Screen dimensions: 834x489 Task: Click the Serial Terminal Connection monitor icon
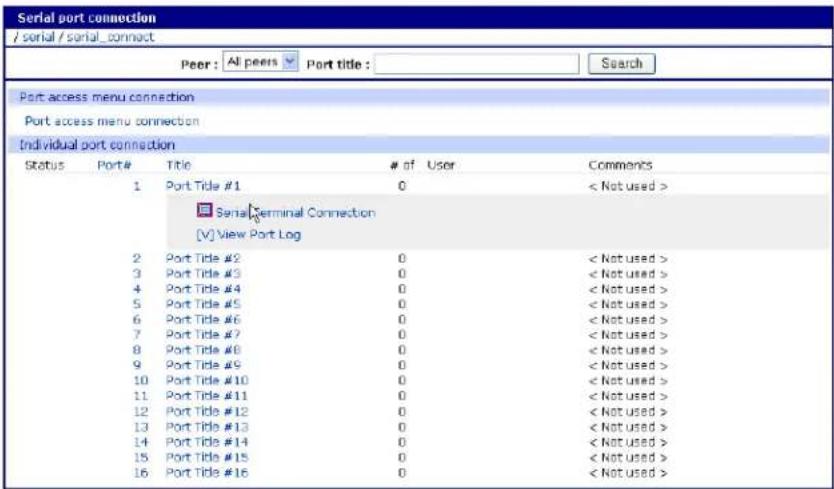pos(204,211)
